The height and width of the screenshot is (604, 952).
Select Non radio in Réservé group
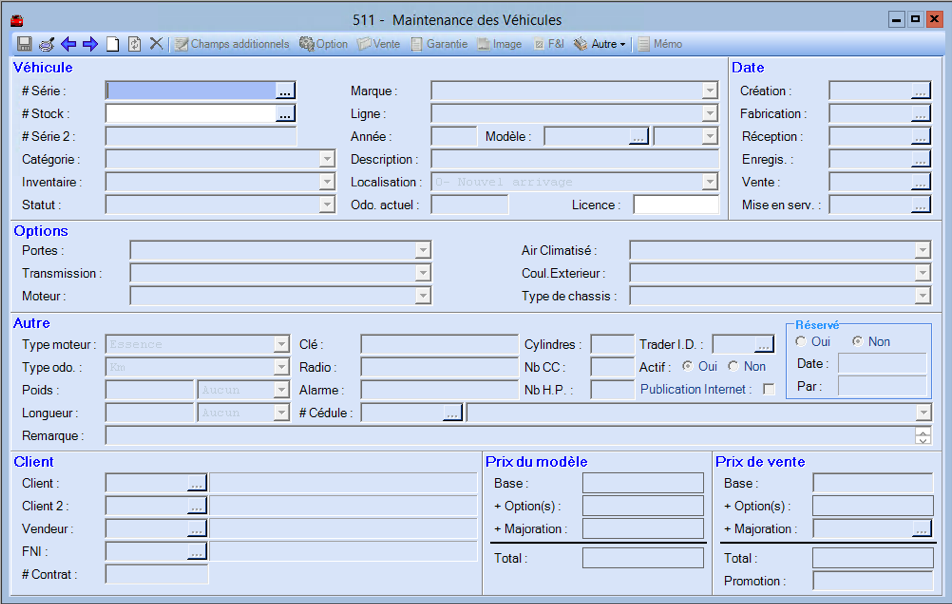click(857, 341)
